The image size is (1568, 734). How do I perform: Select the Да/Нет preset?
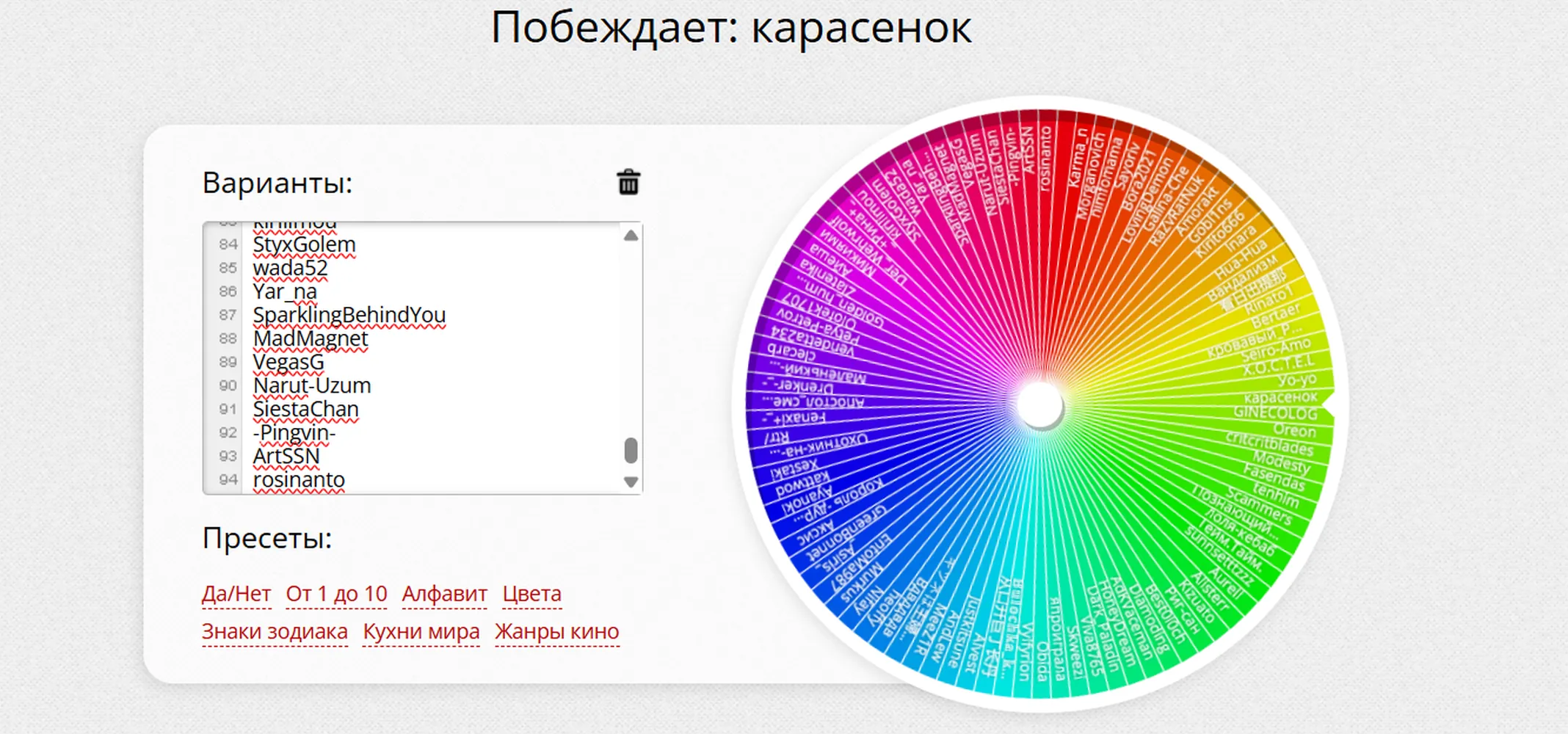pyautogui.click(x=236, y=594)
